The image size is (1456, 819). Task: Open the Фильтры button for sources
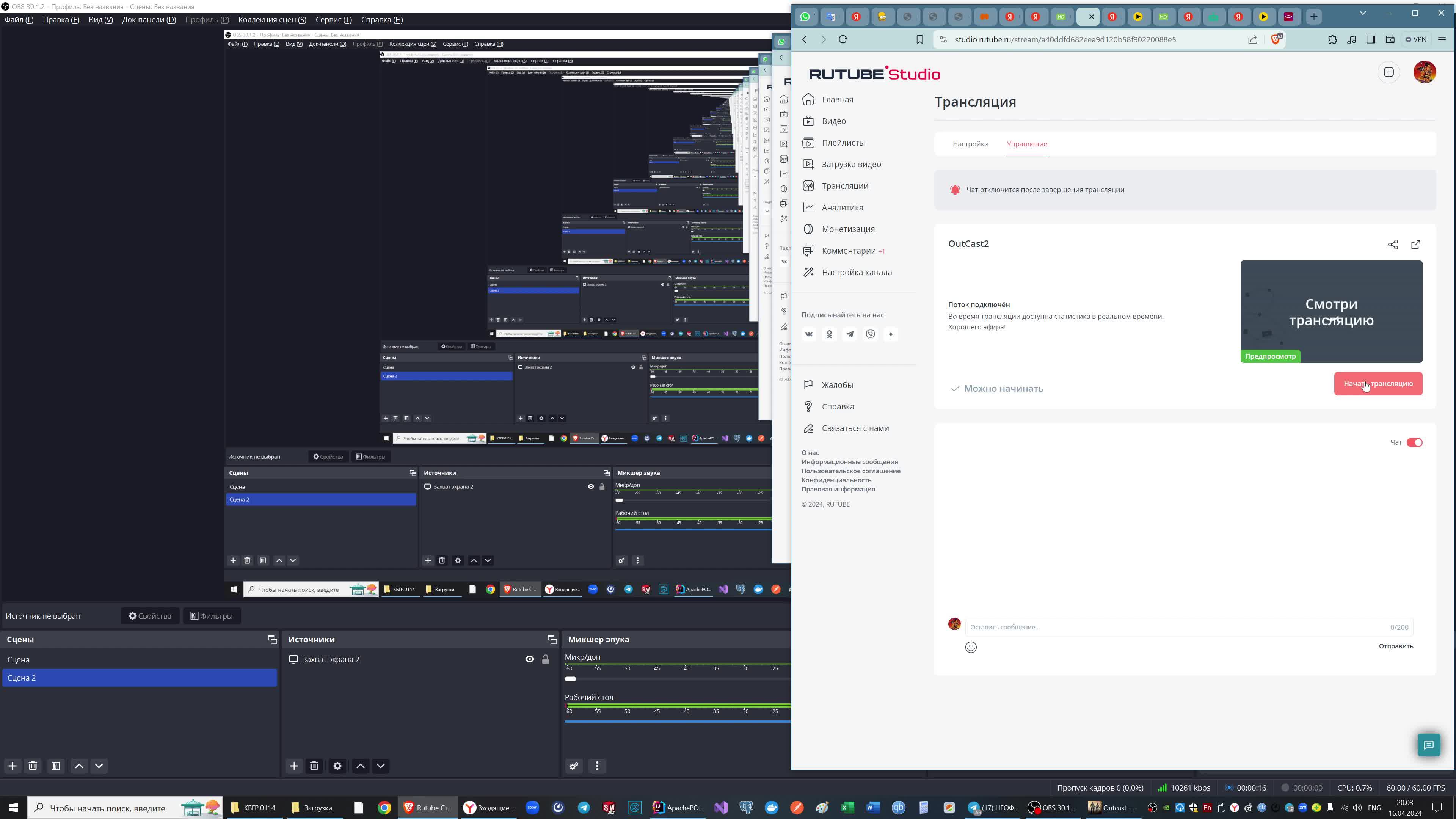[212, 616]
